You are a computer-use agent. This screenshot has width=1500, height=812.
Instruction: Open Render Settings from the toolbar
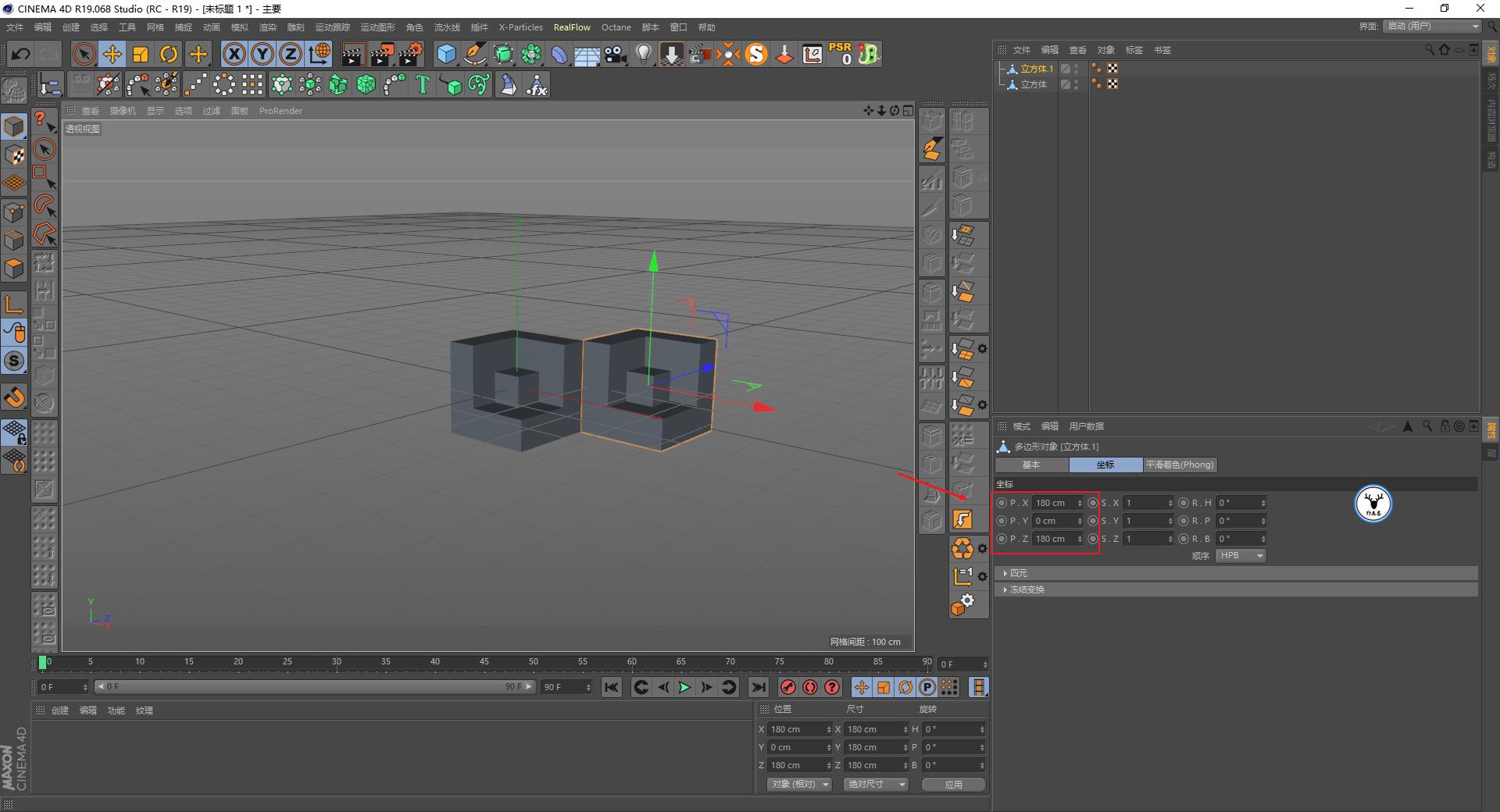coord(409,54)
